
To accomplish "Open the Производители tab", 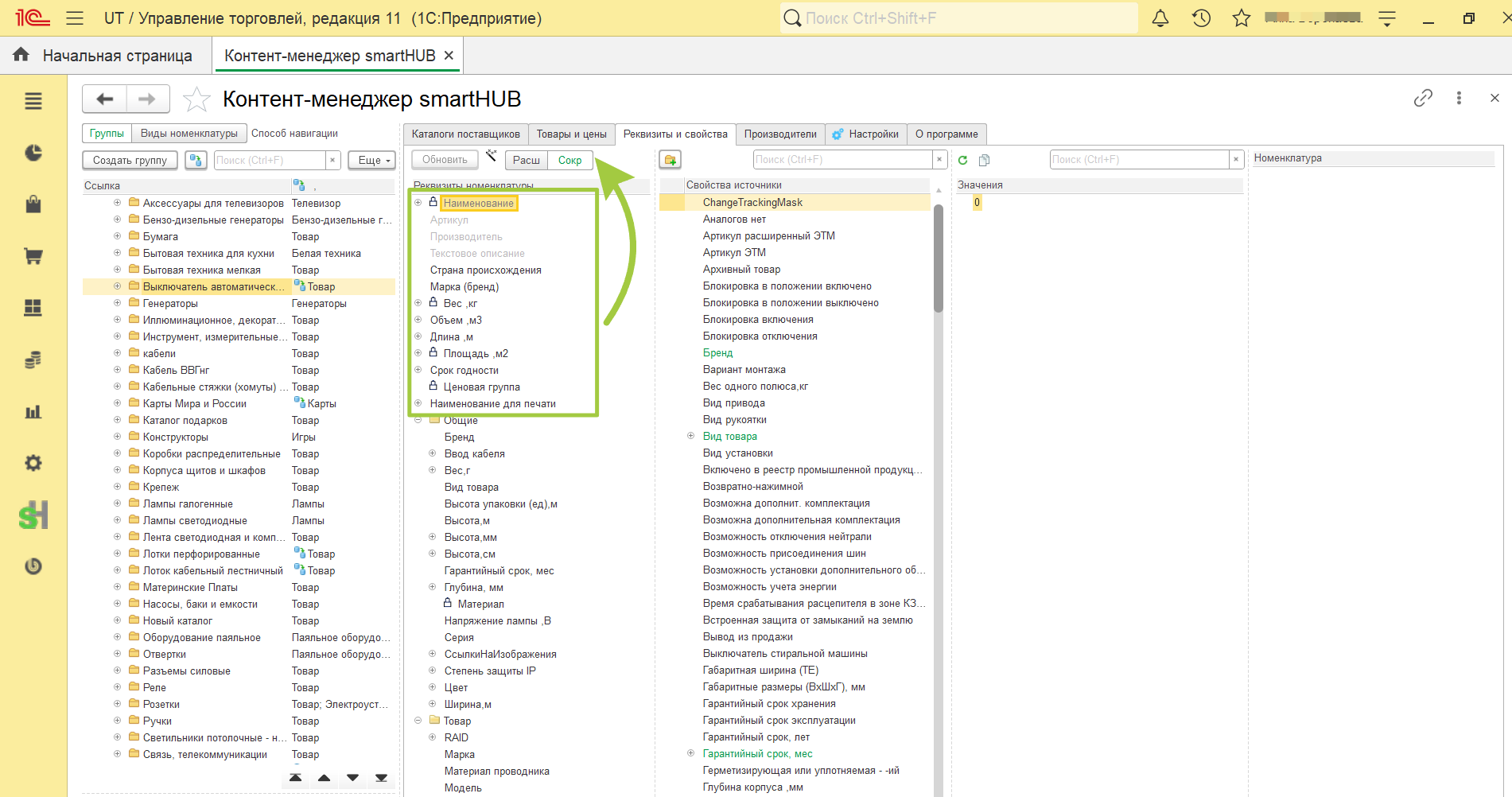I will 780,134.
